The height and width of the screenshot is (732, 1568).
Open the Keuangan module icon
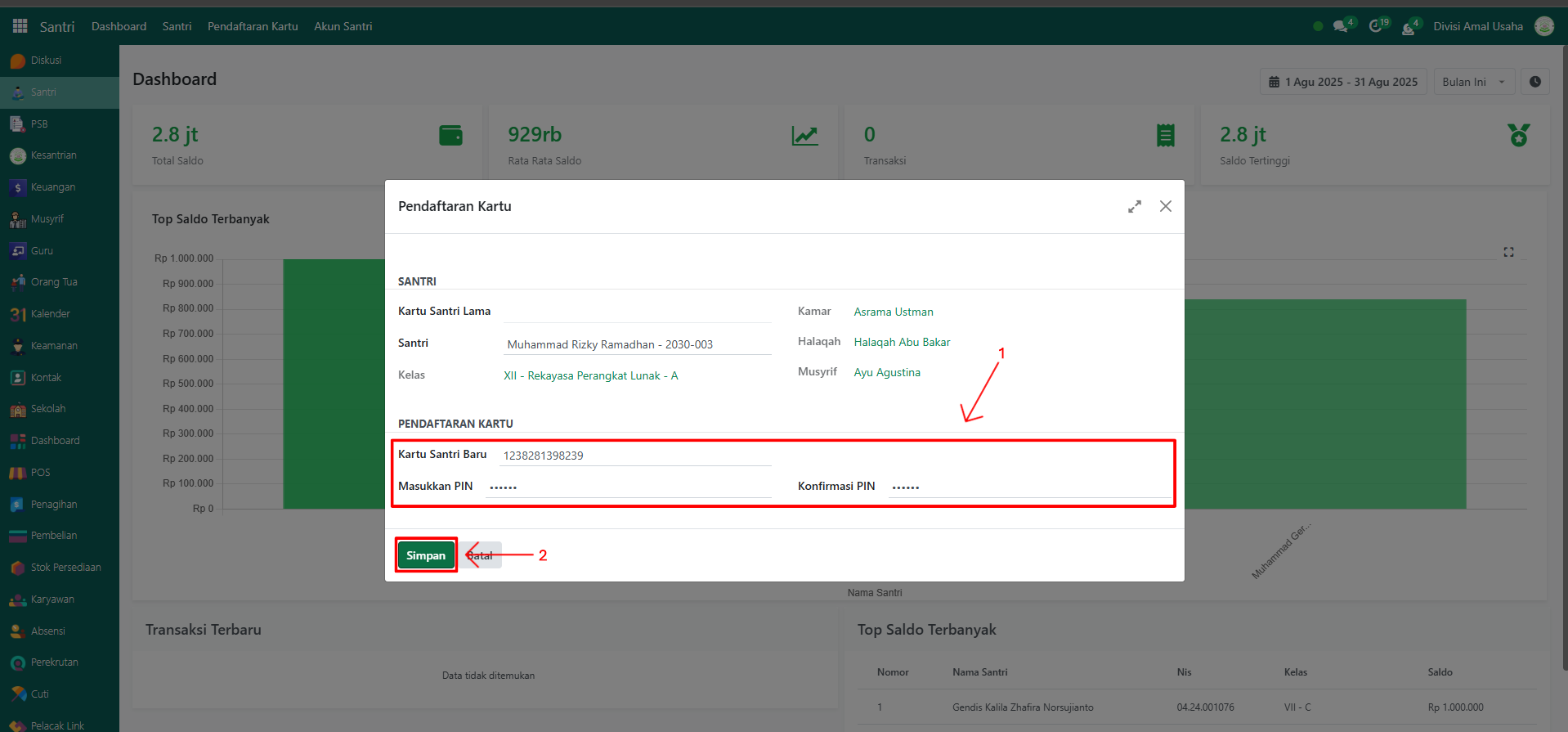pos(18,188)
